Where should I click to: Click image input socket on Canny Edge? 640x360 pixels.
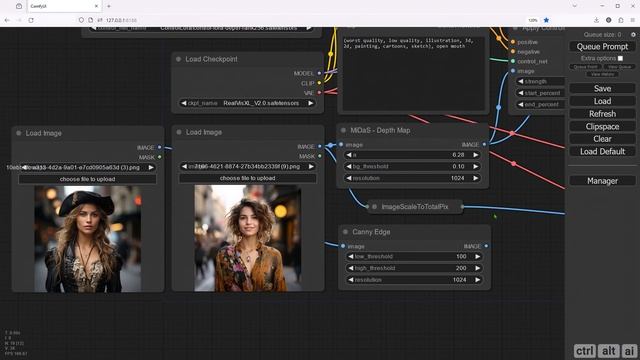click(343, 246)
